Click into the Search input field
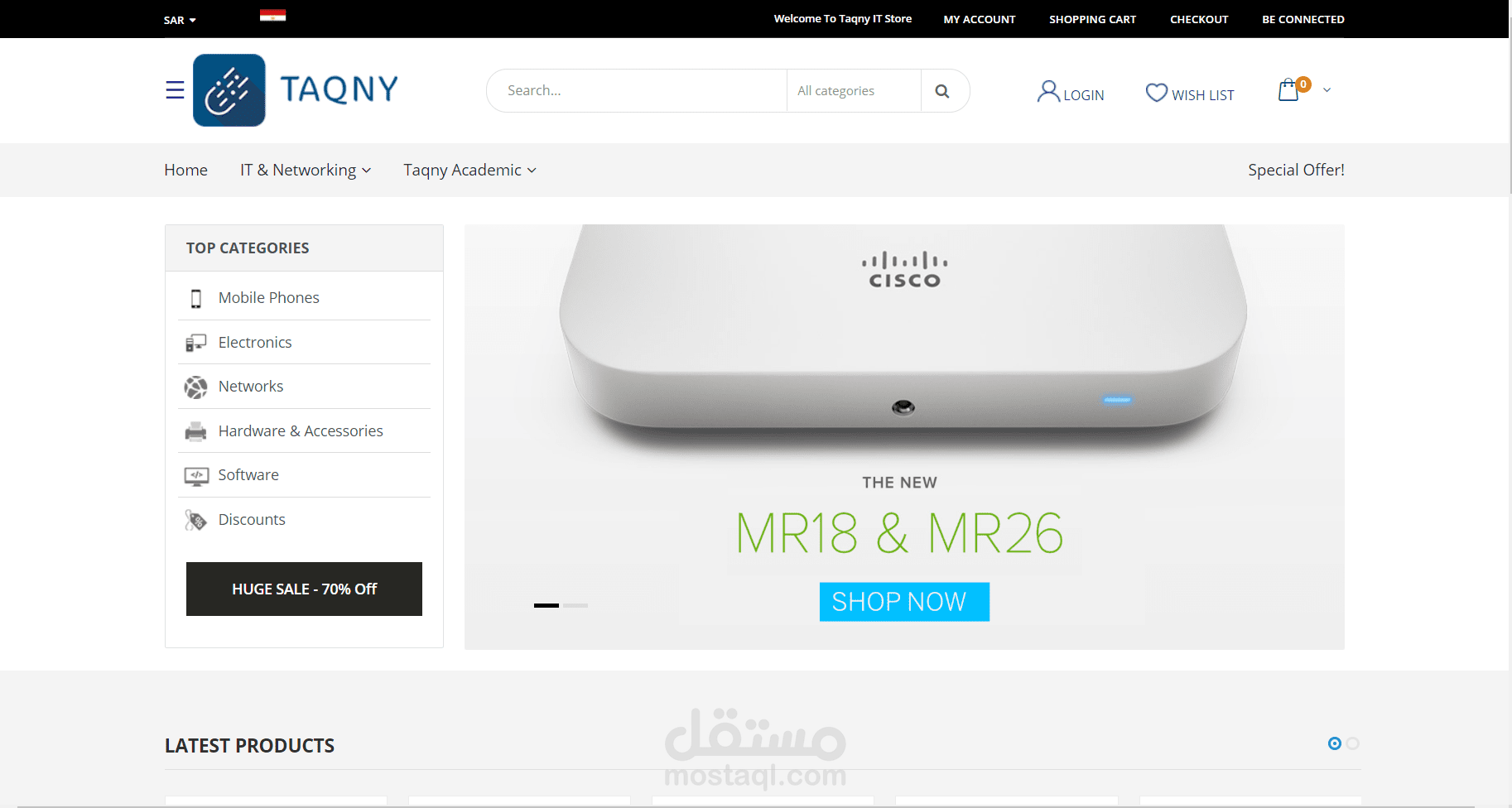Viewport: 1512px width, 808px height. (638, 91)
